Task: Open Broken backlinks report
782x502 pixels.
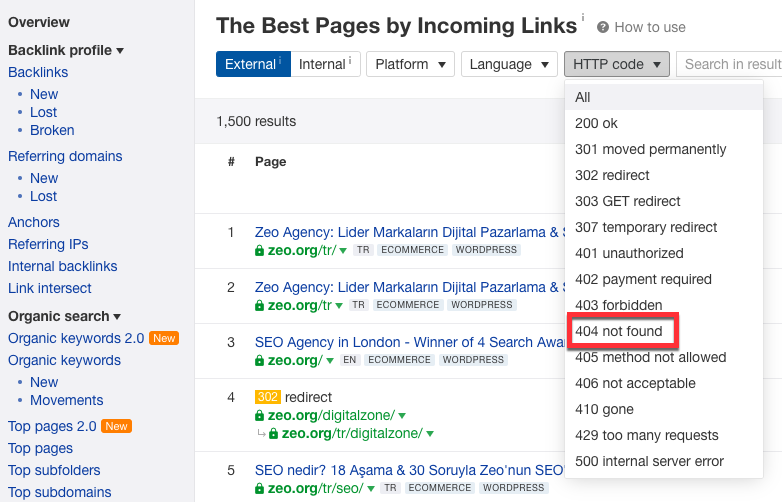Action: (x=52, y=130)
